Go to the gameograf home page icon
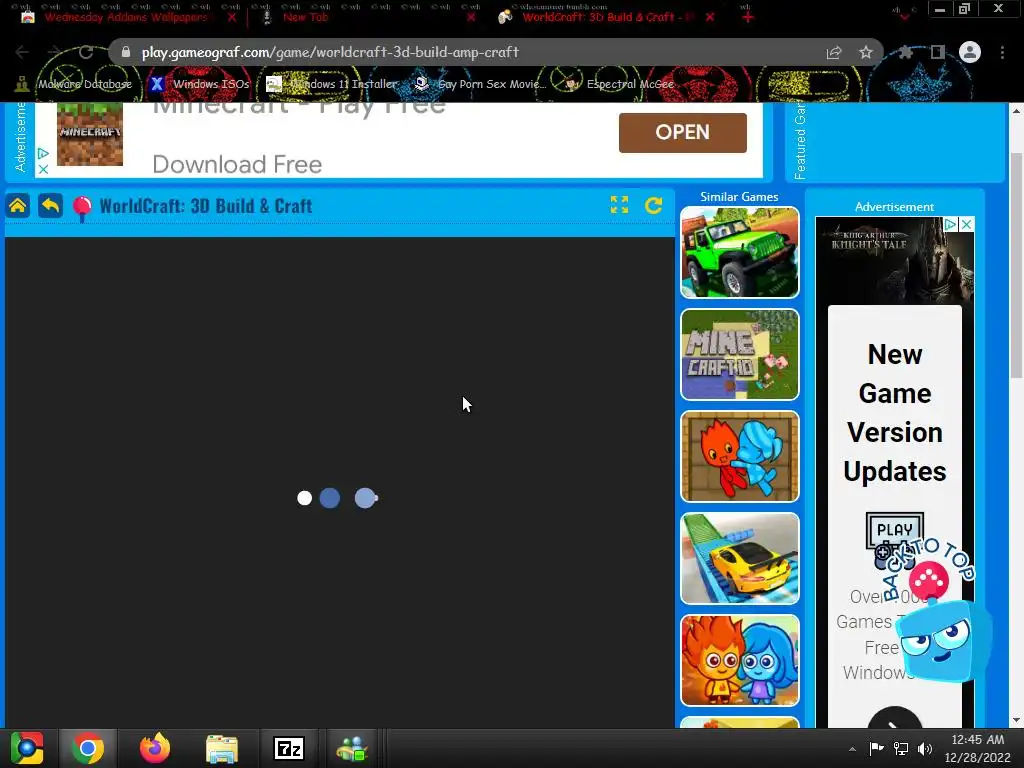 18,206
